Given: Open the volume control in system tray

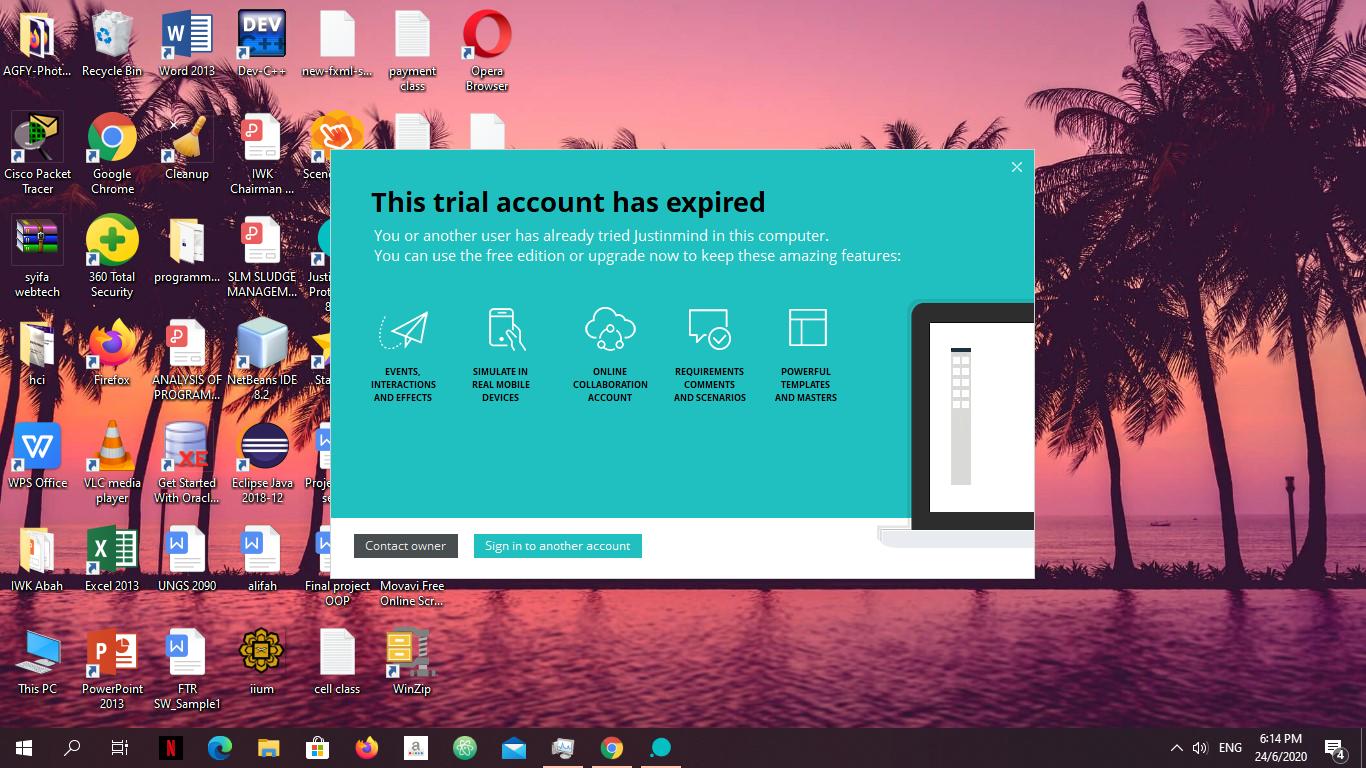Looking at the screenshot, I should [x=1200, y=748].
